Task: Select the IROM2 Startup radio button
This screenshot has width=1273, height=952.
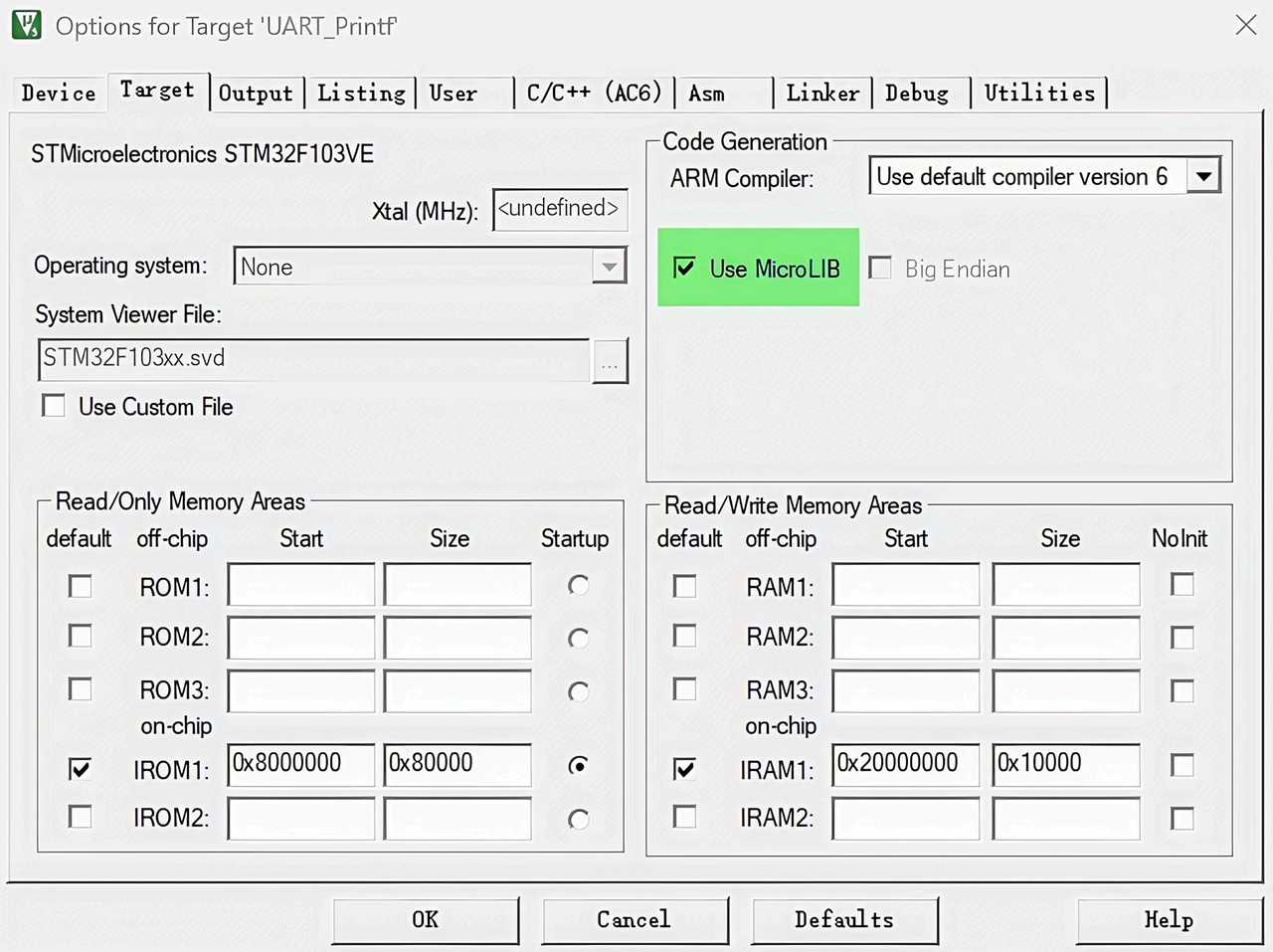Action: coord(578,820)
